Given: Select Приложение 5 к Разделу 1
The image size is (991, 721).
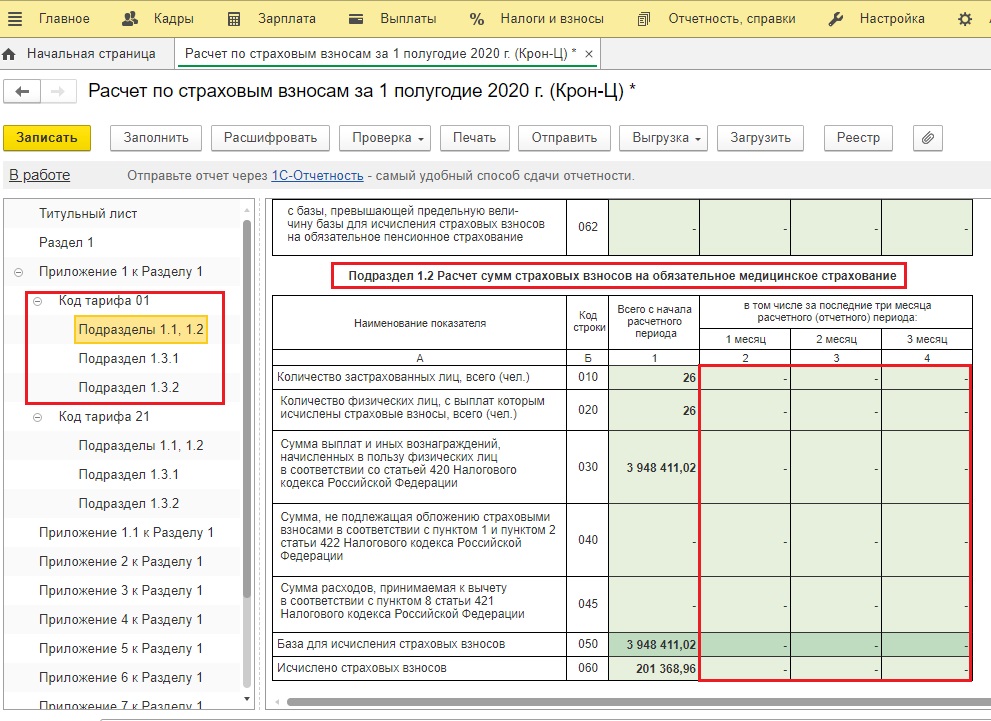Looking at the screenshot, I should click(121, 648).
